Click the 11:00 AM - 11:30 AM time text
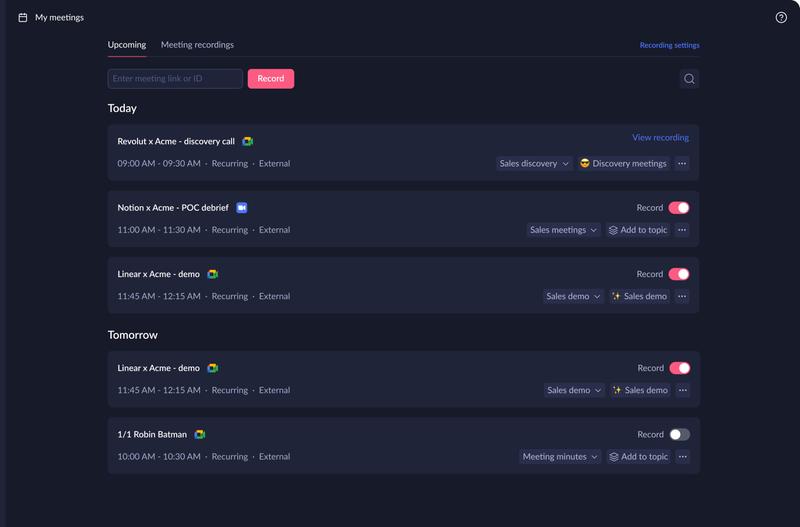The image size is (800, 527). tap(159, 230)
